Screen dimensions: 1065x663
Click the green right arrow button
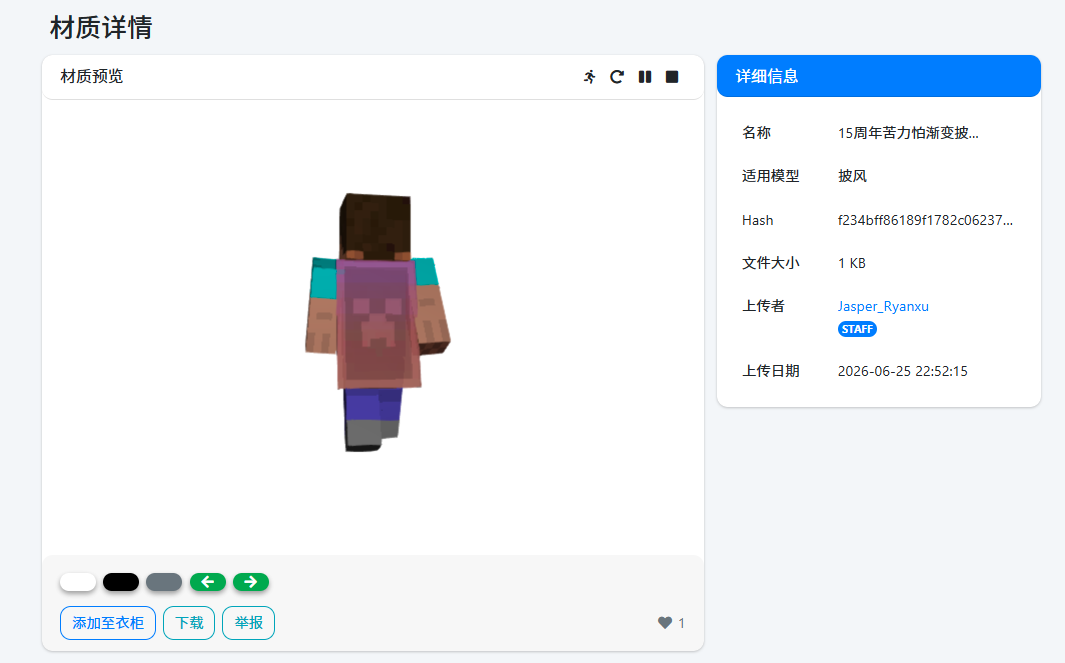pos(251,582)
